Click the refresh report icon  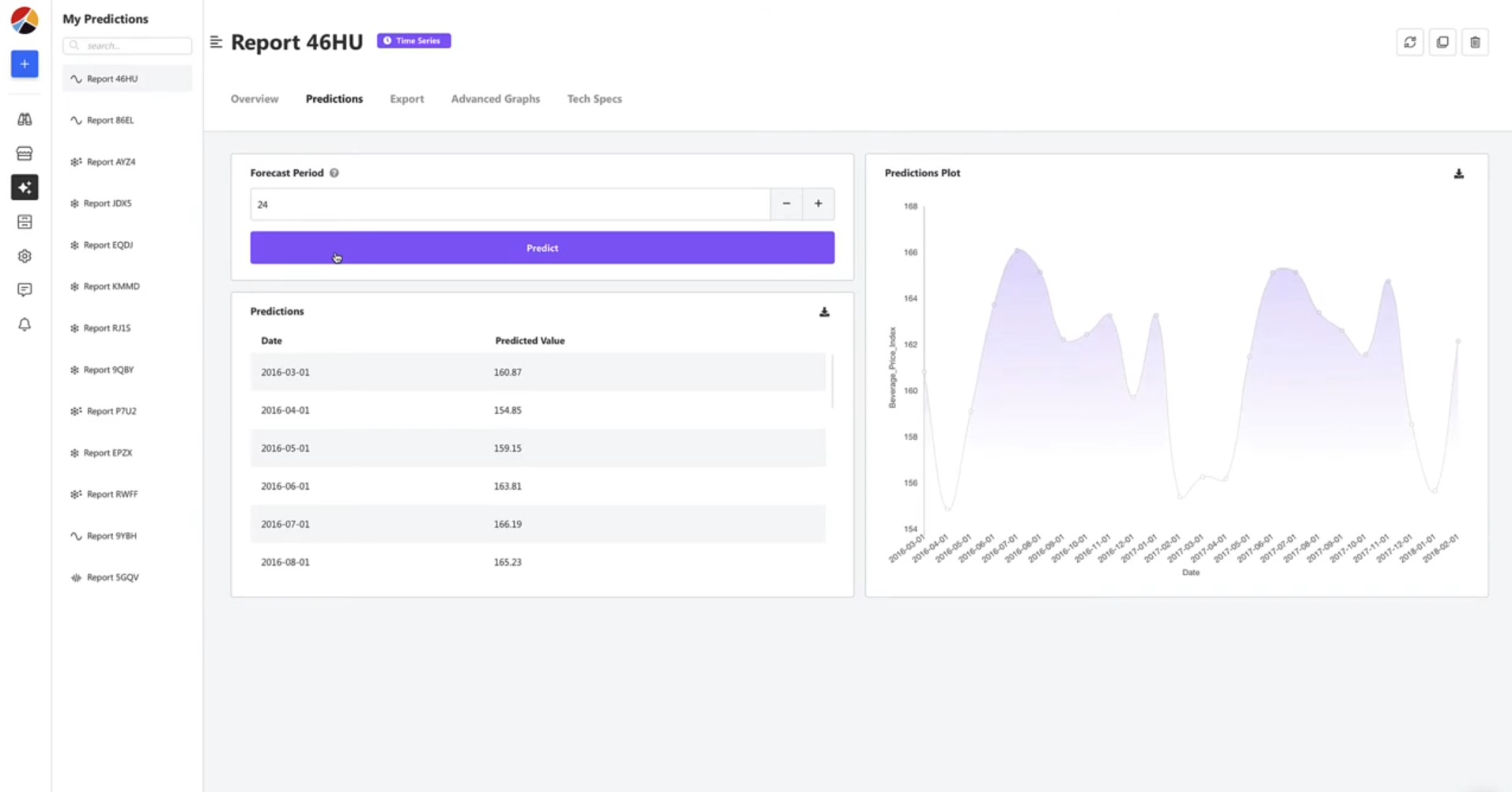tap(1410, 43)
